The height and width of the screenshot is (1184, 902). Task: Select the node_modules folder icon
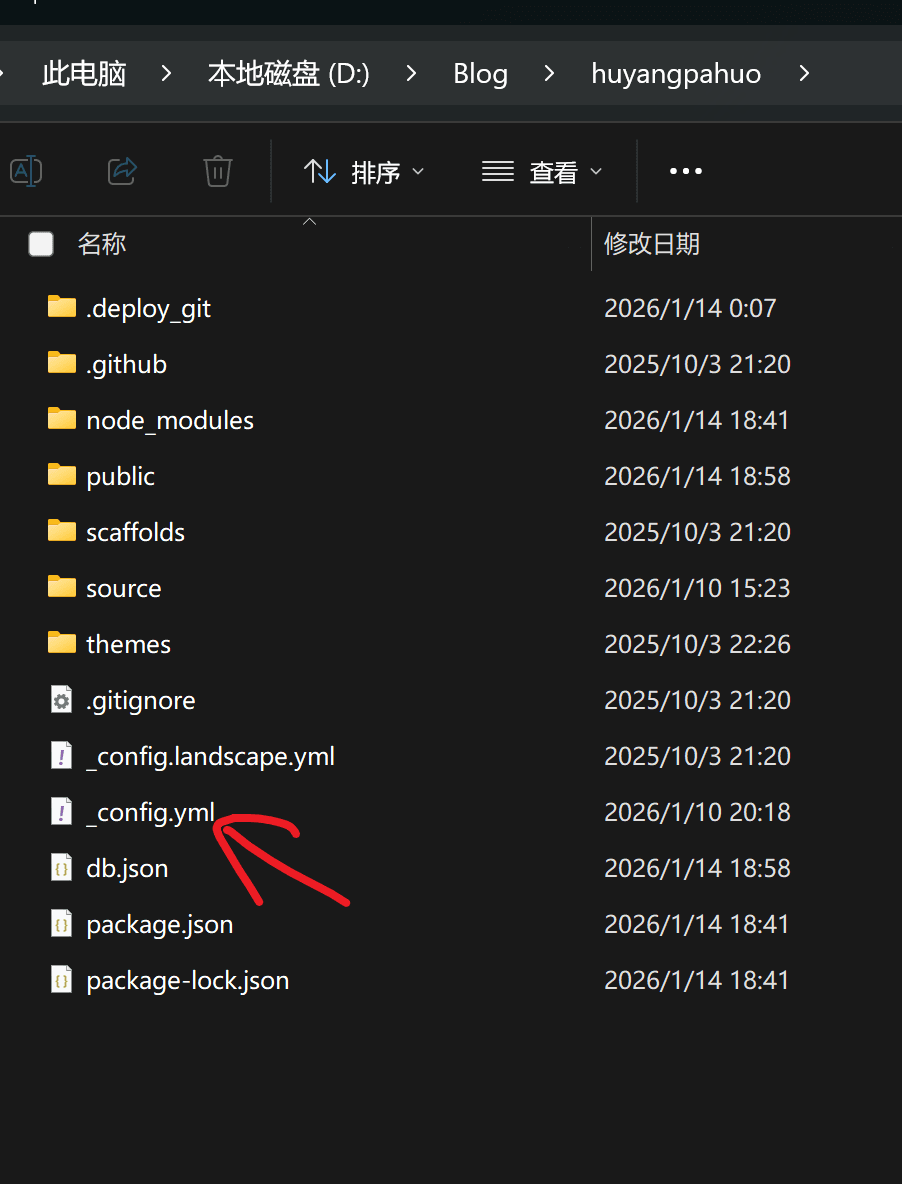pyautogui.click(x=62, y=419)
